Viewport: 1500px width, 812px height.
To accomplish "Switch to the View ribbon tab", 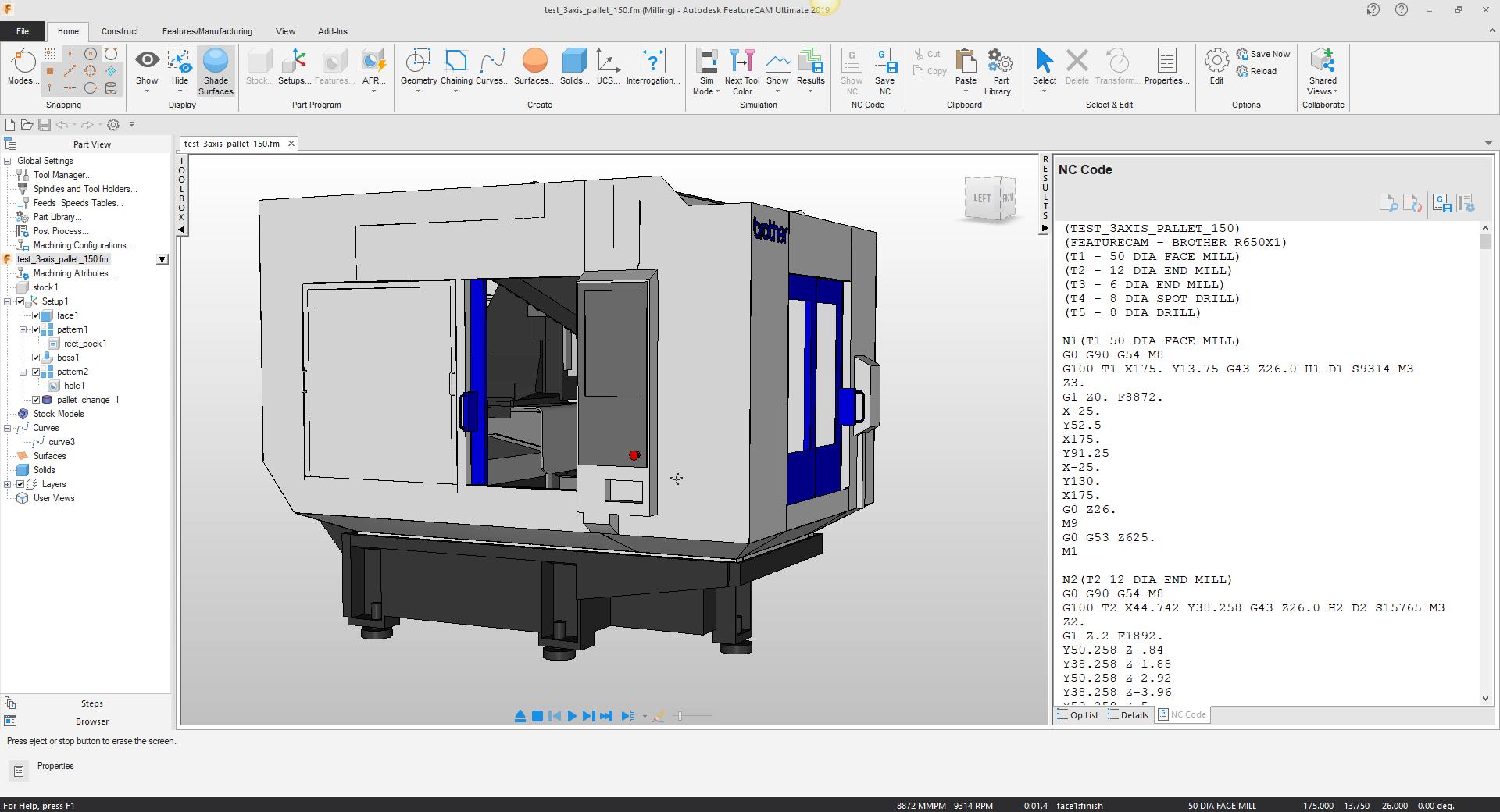I will pos(285,31).
